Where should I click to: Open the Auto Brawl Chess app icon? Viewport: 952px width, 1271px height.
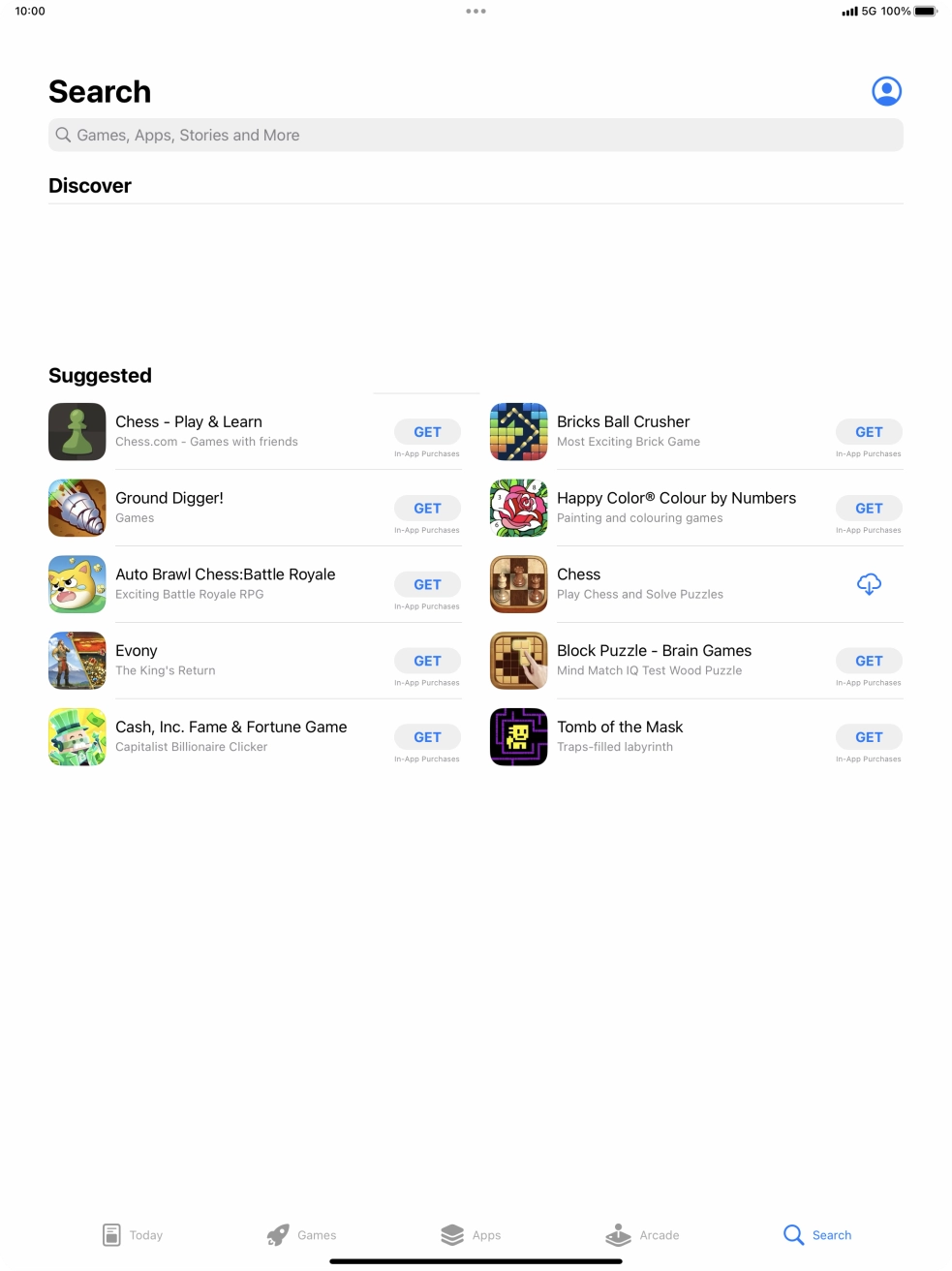click(77, 584)
